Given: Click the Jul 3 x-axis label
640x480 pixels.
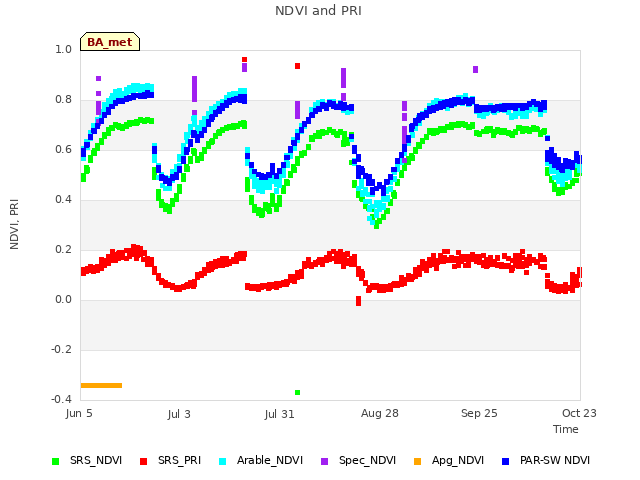Looking at the screenshot, I should pyautogui.click(x=179, y=414).
